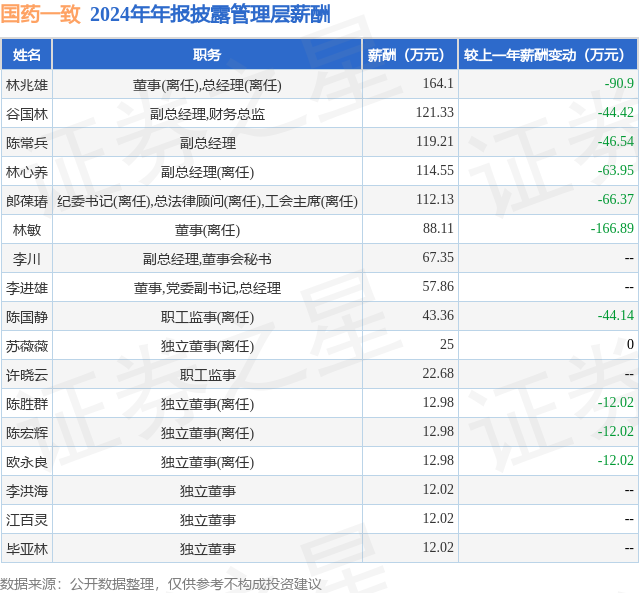
Task: Click 许晓云's position 职工监事
Action: click(207, 375)
